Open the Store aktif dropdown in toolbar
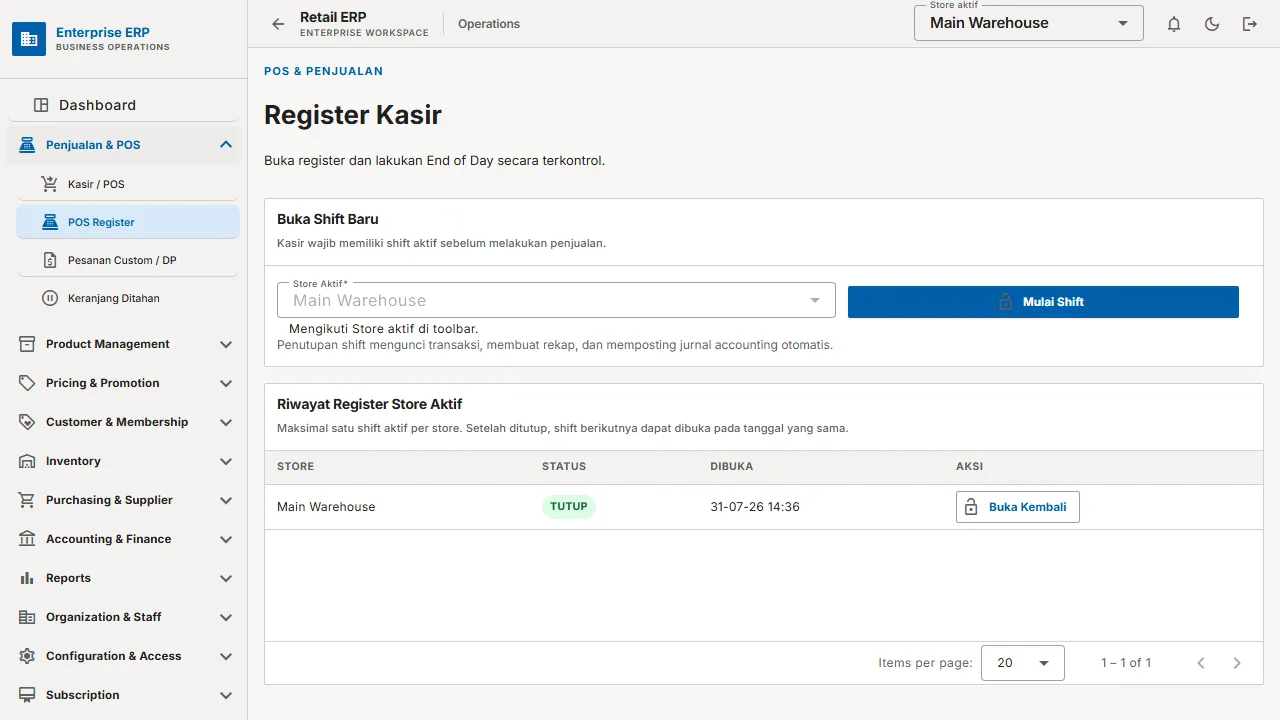The image size is (1280, 720). (x=1028, y=23)
